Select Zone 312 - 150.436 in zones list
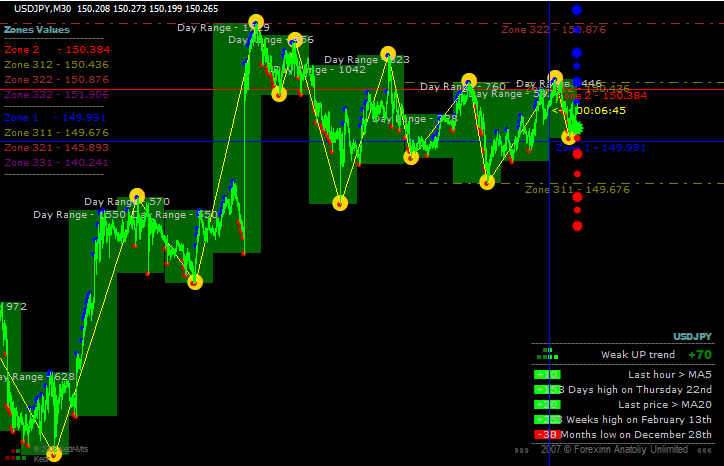This screenshot has height=466, width=724. pos(56,64)
